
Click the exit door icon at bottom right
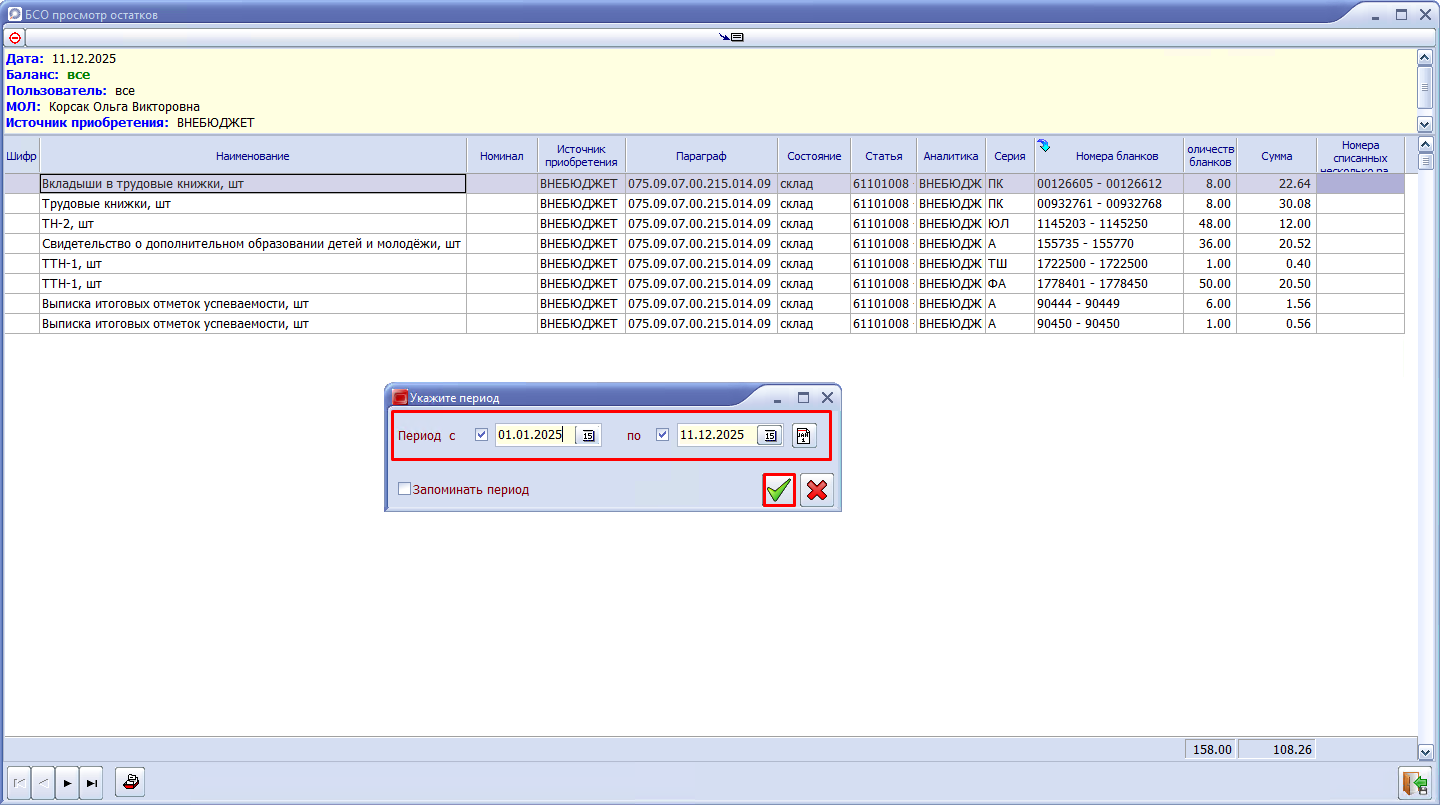point(1413,782)
